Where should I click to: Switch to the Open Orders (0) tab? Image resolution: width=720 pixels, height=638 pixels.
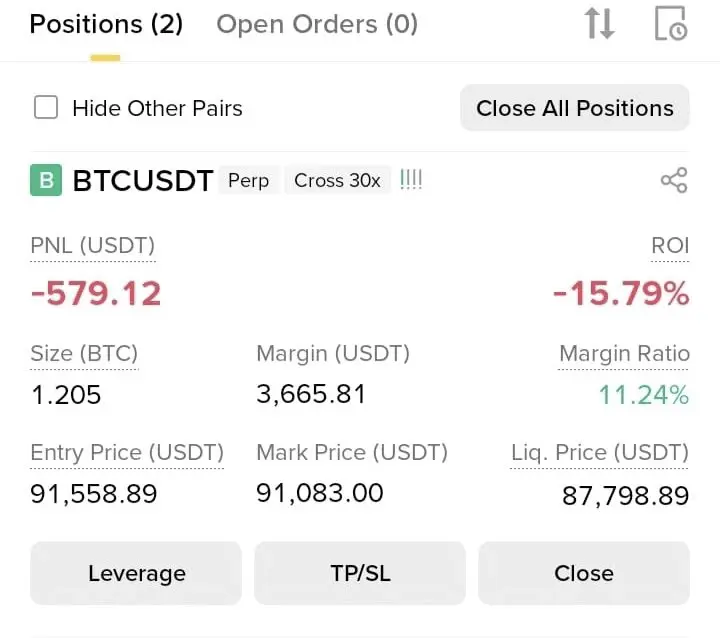[317, 24]
